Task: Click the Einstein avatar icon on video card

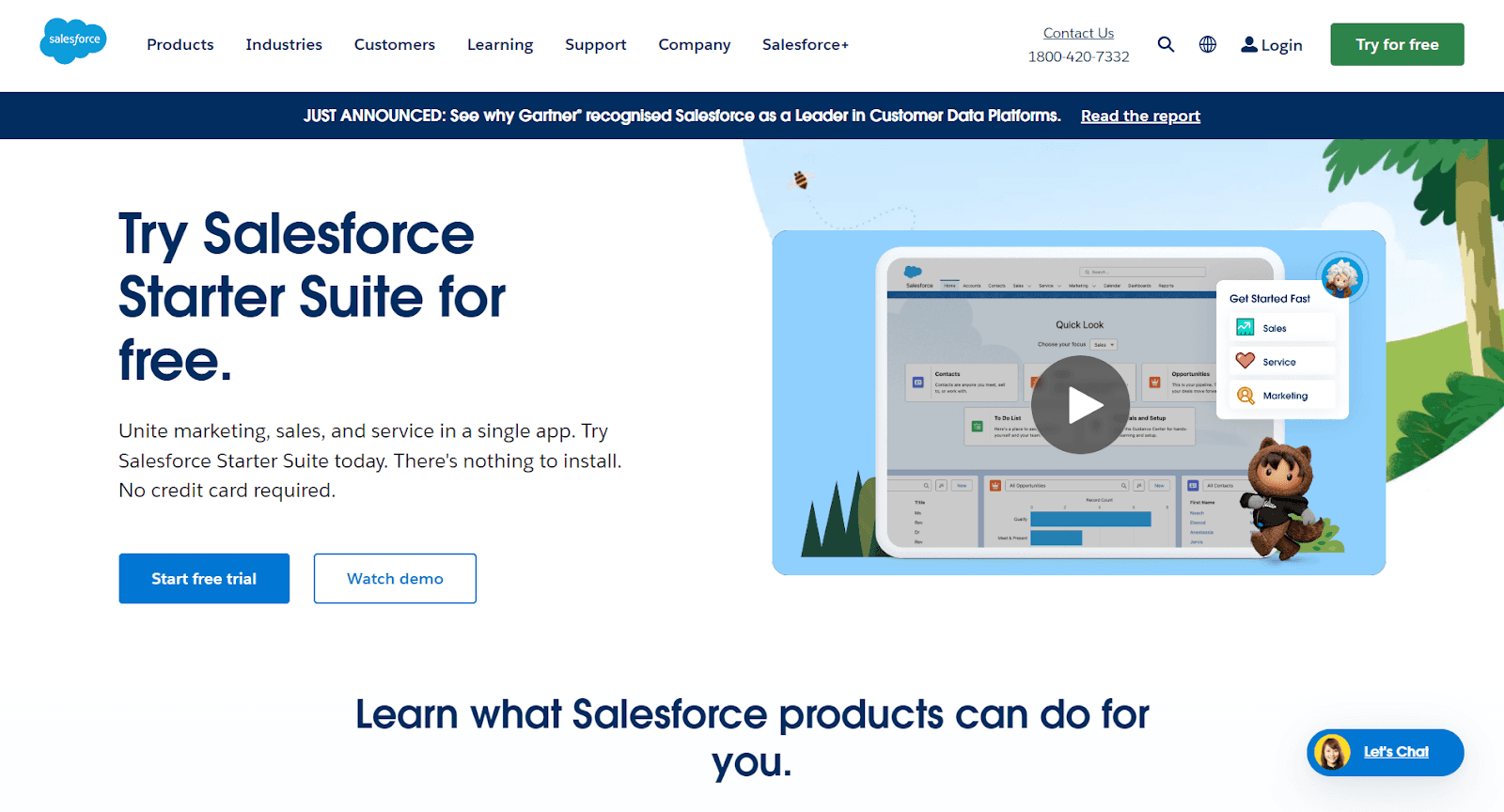Action: pyautogui.click(x=1341, y=277)
